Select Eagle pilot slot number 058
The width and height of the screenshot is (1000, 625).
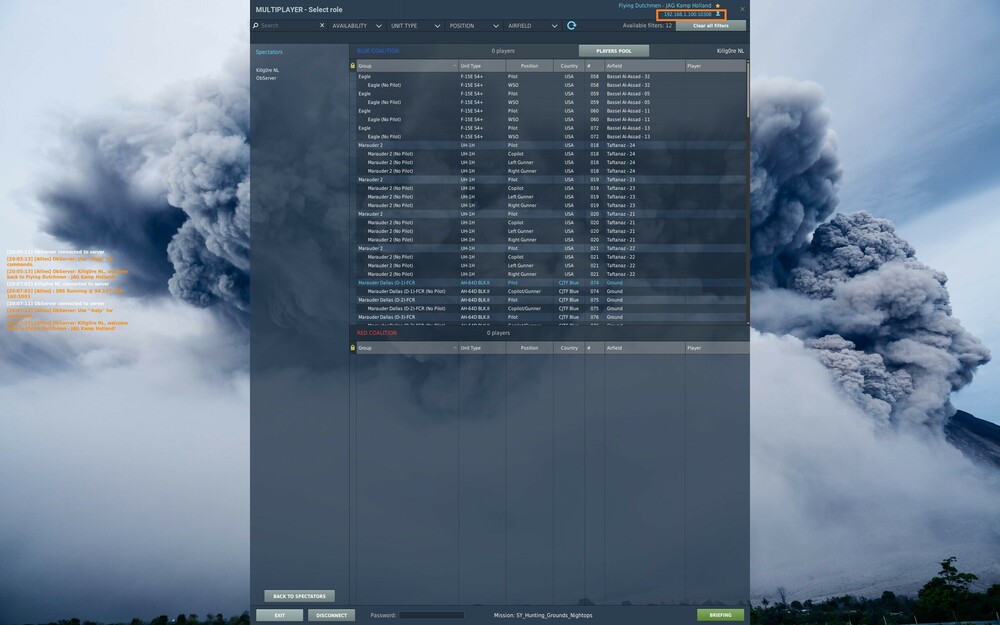click(x=550, y=77)
